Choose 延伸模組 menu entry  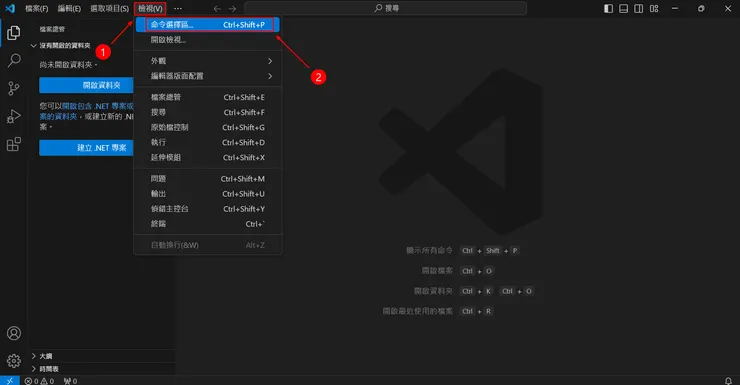click(x=208, y=158)
